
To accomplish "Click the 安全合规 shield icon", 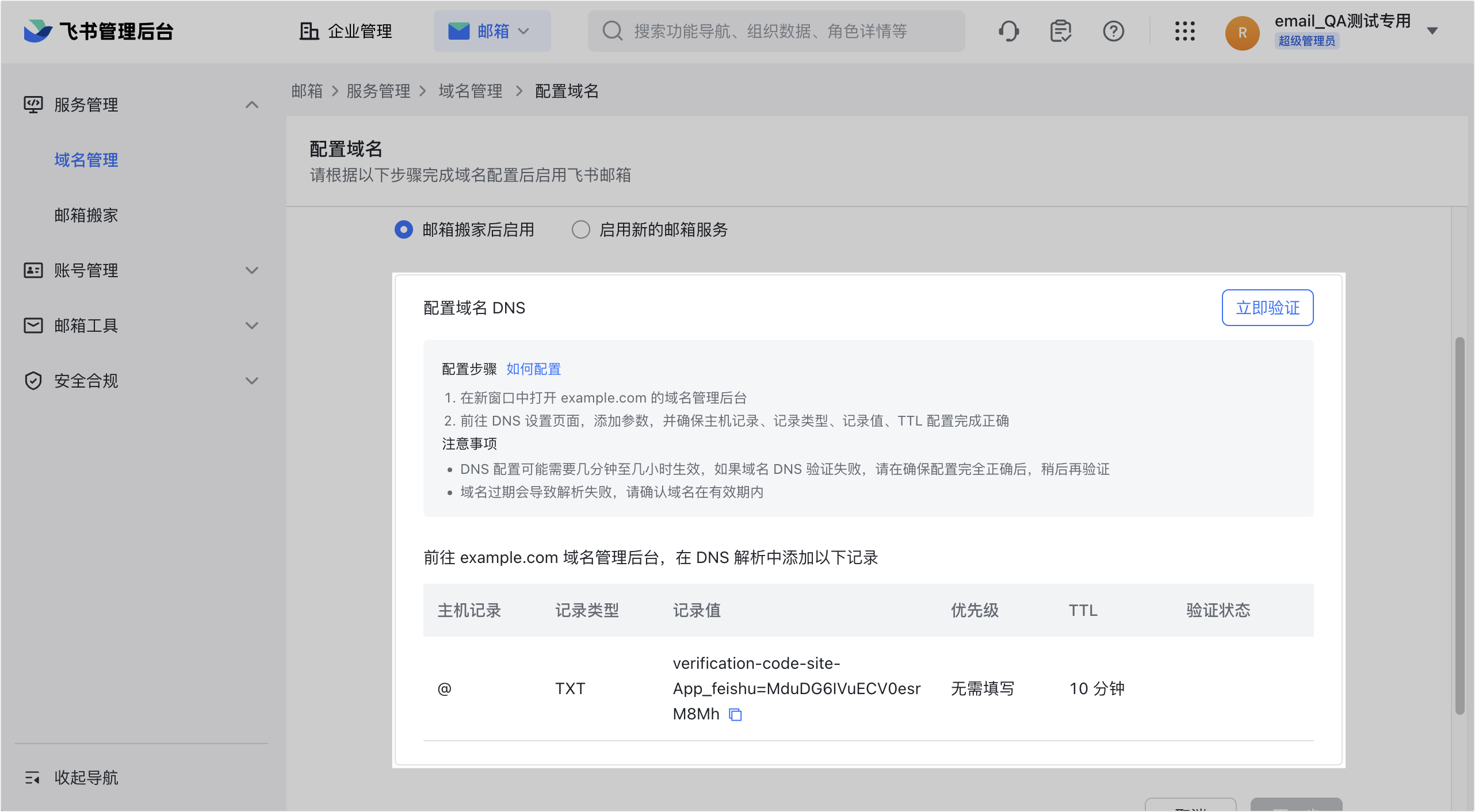I will tap(33, 381).
